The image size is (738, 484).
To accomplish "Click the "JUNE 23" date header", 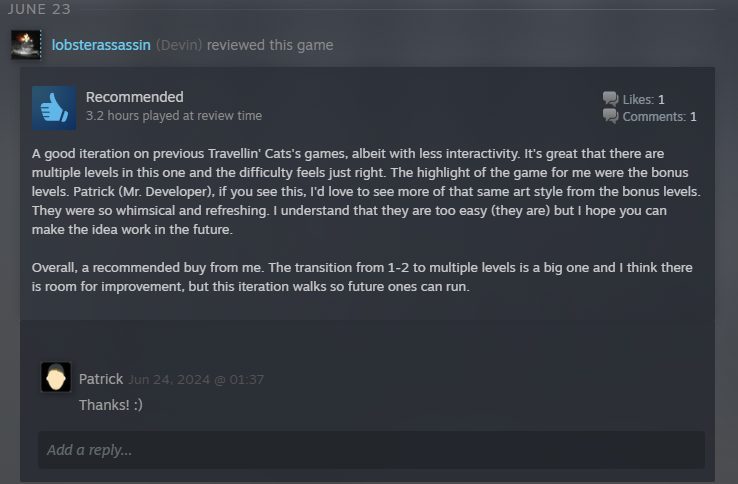I will click(x=42, y=9).
